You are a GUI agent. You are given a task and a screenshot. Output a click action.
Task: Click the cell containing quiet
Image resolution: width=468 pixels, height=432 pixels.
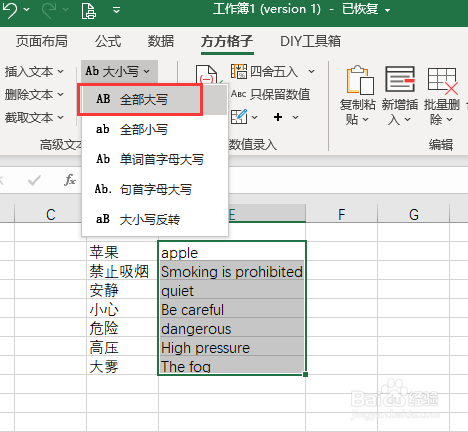click(x=232, y=289)
